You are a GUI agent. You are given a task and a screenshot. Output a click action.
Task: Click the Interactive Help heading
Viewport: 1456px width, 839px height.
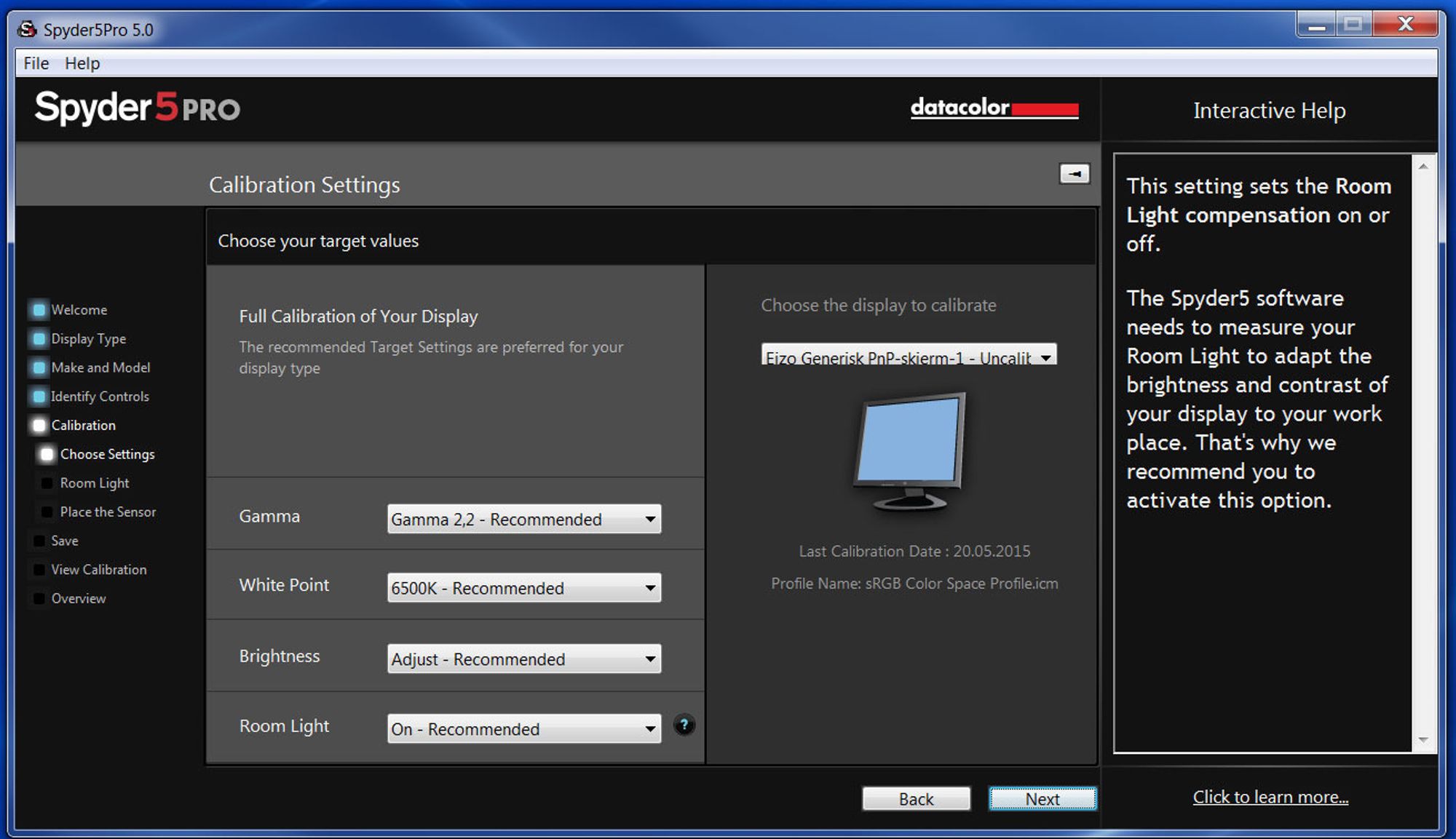point(1269,111)
